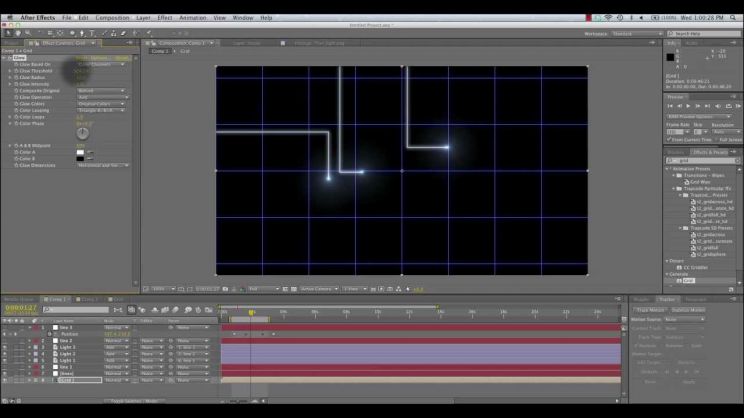Screen dimensions: 744x418
Task: Click the timeline layer search field
Action: [x=76, y=310]
